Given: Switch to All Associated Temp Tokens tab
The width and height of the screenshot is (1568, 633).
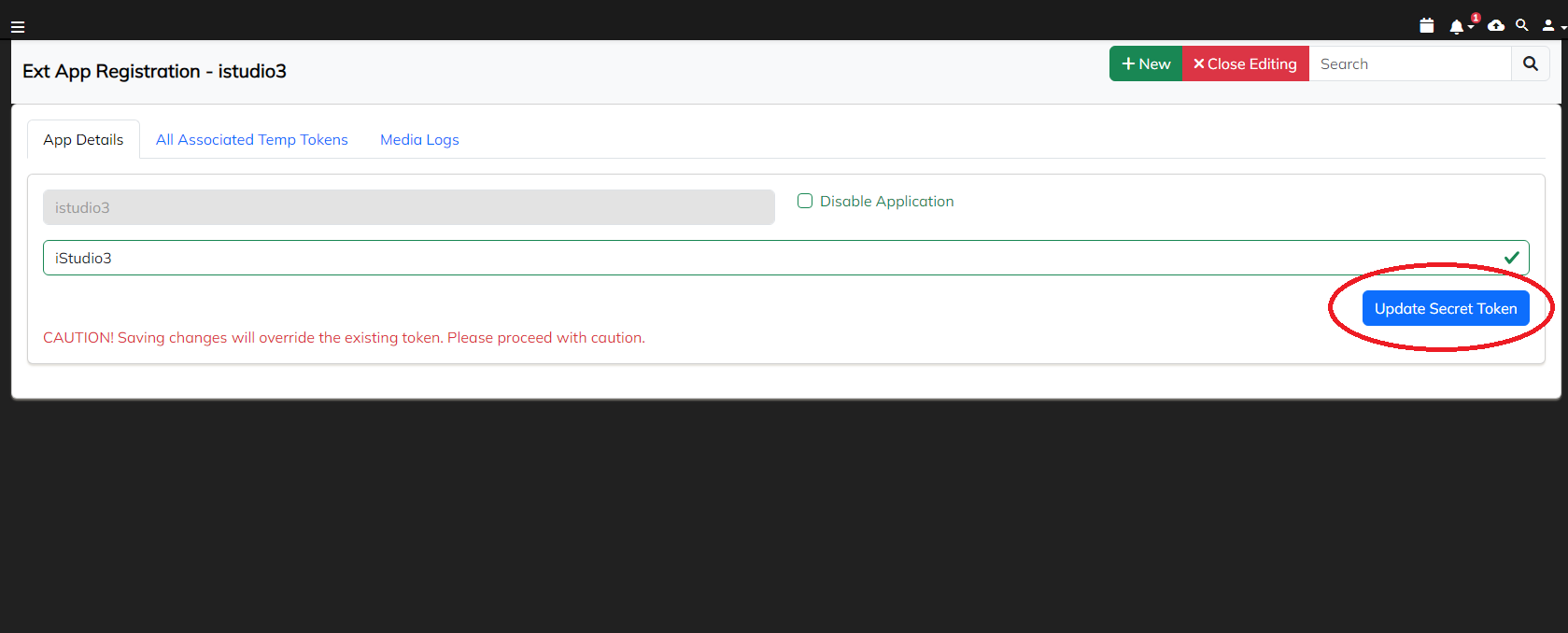Looking at the screenshot, I should [251, 140].
